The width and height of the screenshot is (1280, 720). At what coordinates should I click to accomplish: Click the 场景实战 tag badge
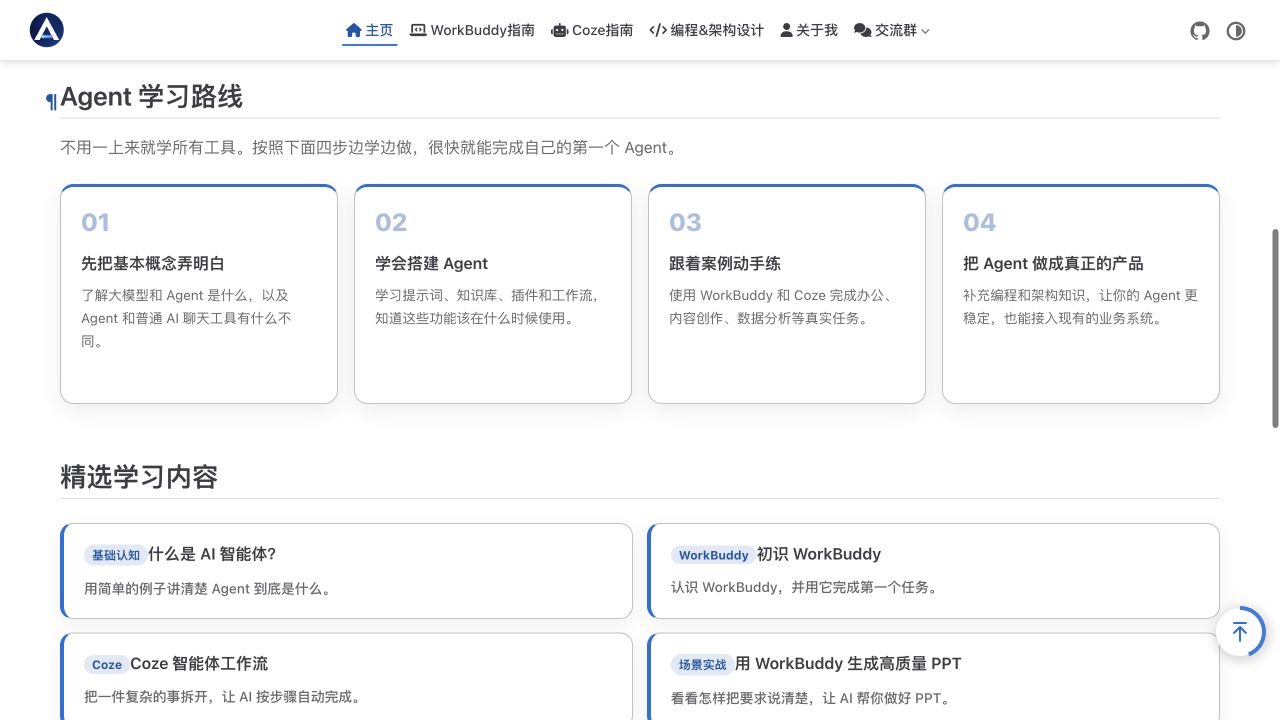[x=703, y=664]
